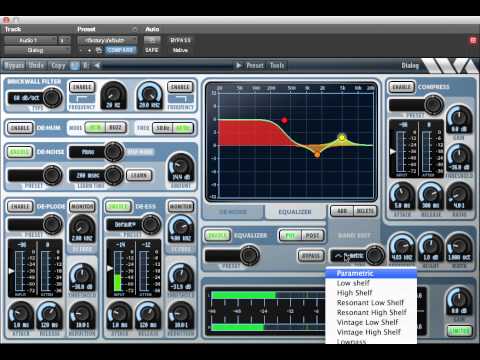Go to the next preset with right arrow

(x=239, y=66)
